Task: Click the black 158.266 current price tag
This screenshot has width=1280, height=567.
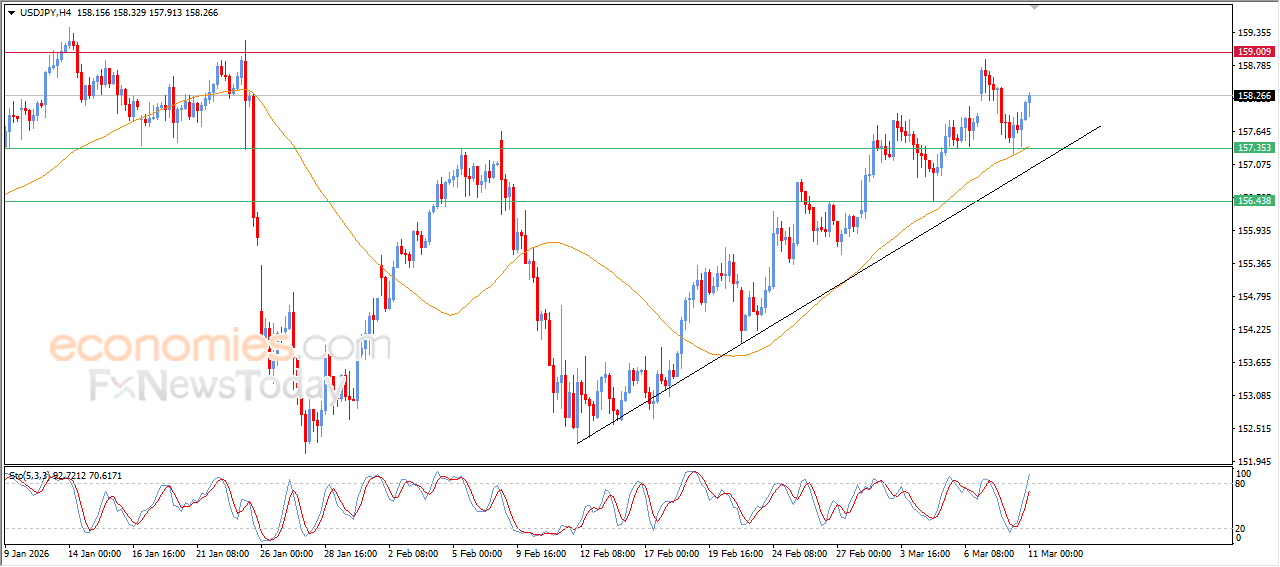Action: coord(1254,96)
